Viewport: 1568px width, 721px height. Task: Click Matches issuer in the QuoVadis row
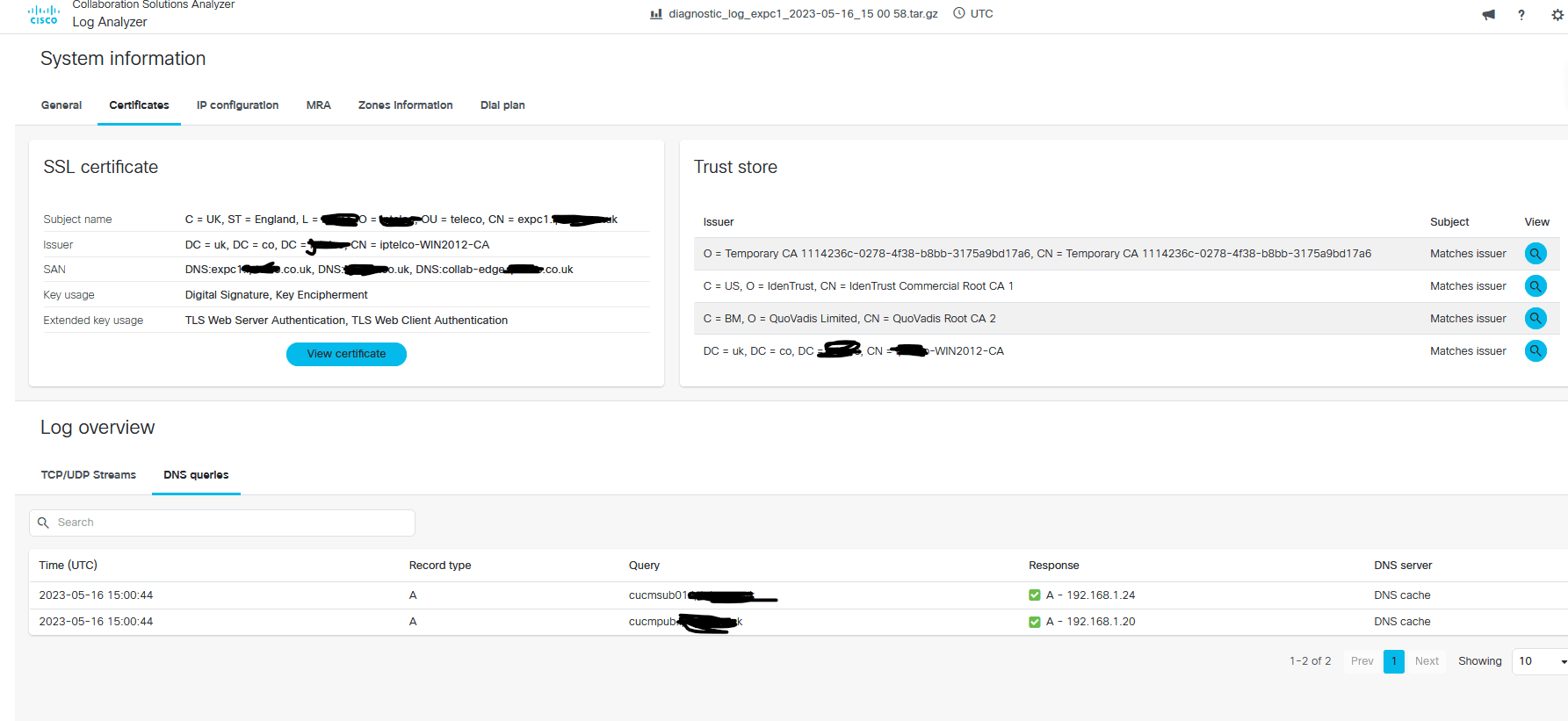point(1468,319)
